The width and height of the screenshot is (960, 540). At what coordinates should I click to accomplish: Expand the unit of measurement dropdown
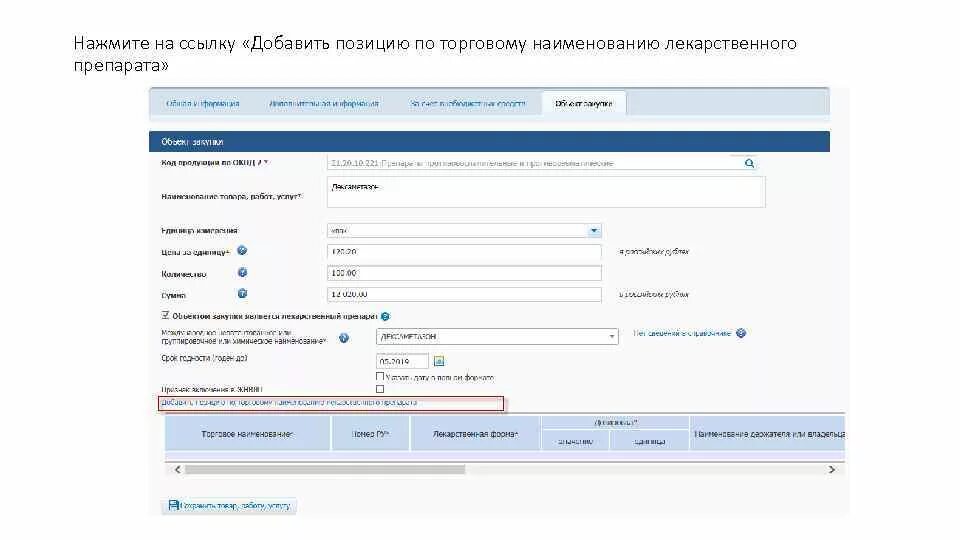(x=594, y=231)
